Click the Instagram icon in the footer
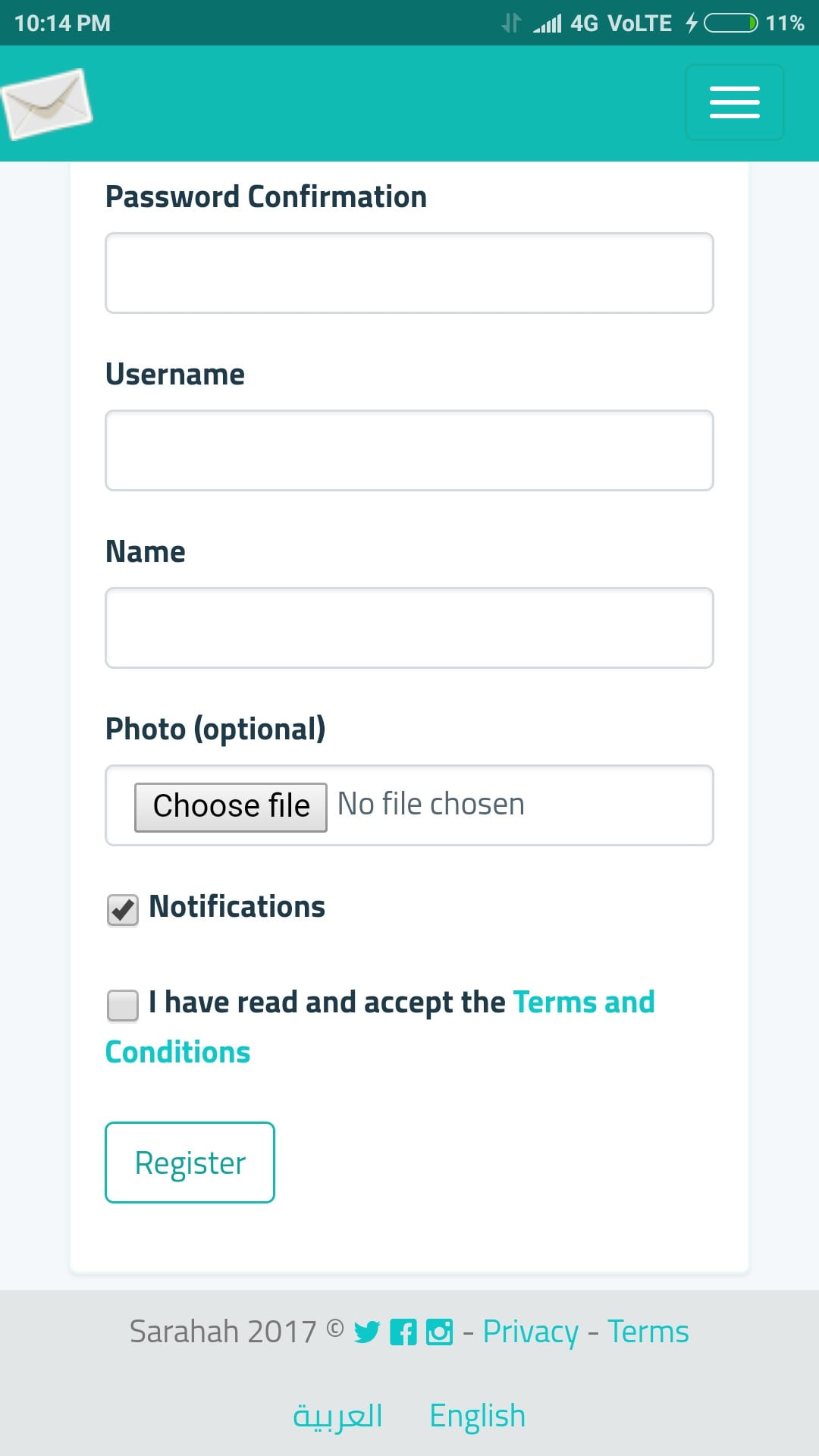The height and width of the screenshot is (1456, 819). point(440,1331)
